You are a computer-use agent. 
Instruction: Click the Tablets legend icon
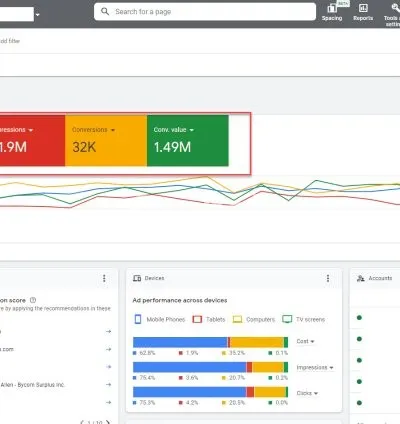(197, 319)
